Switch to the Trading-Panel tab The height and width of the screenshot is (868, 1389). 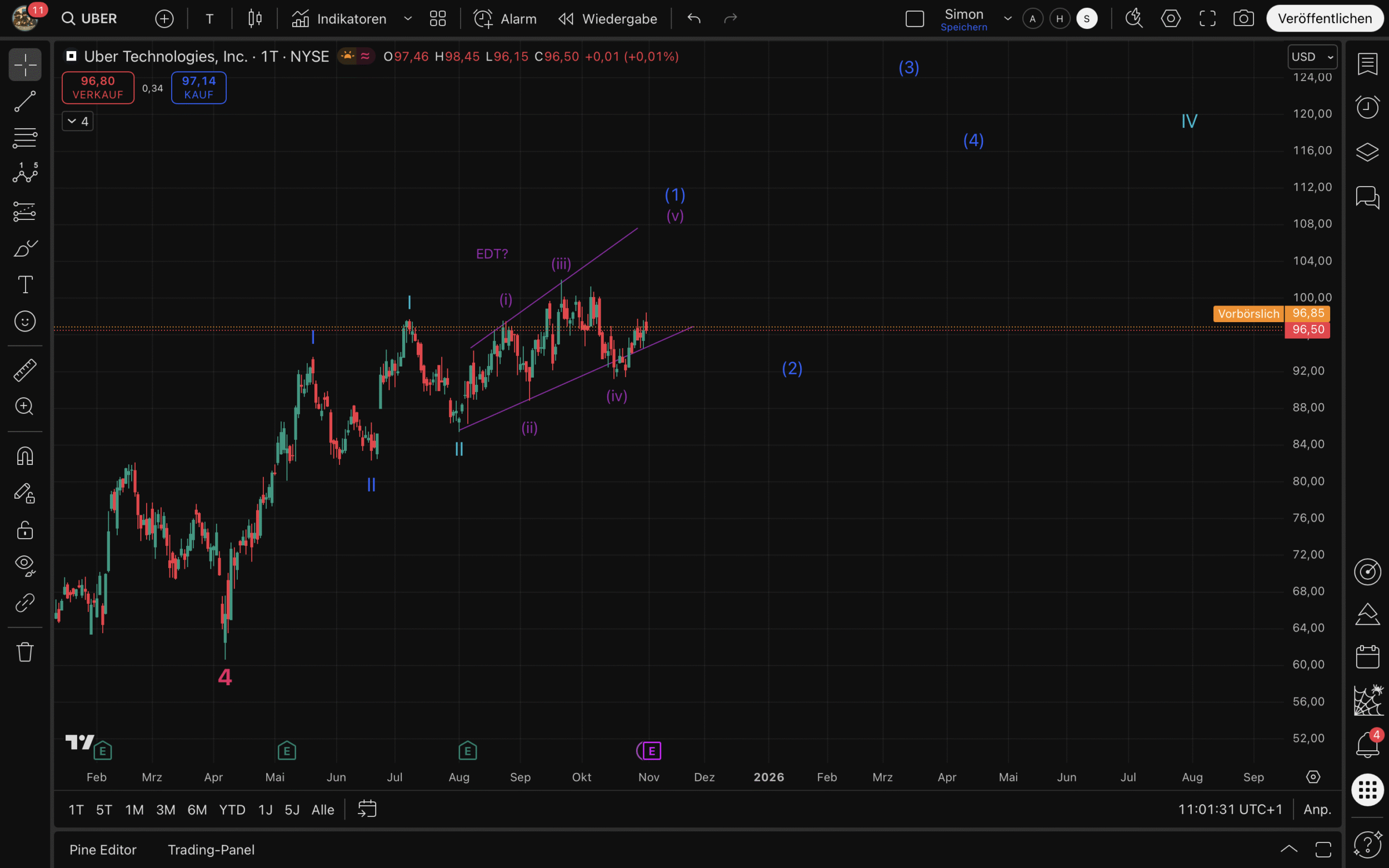point(211,850)
